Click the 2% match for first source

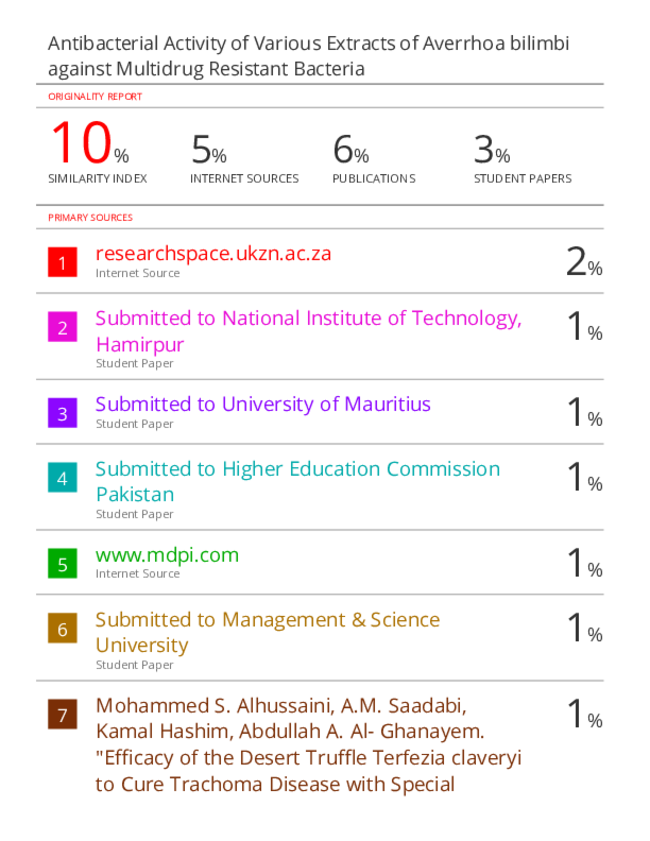click(584, 262)
